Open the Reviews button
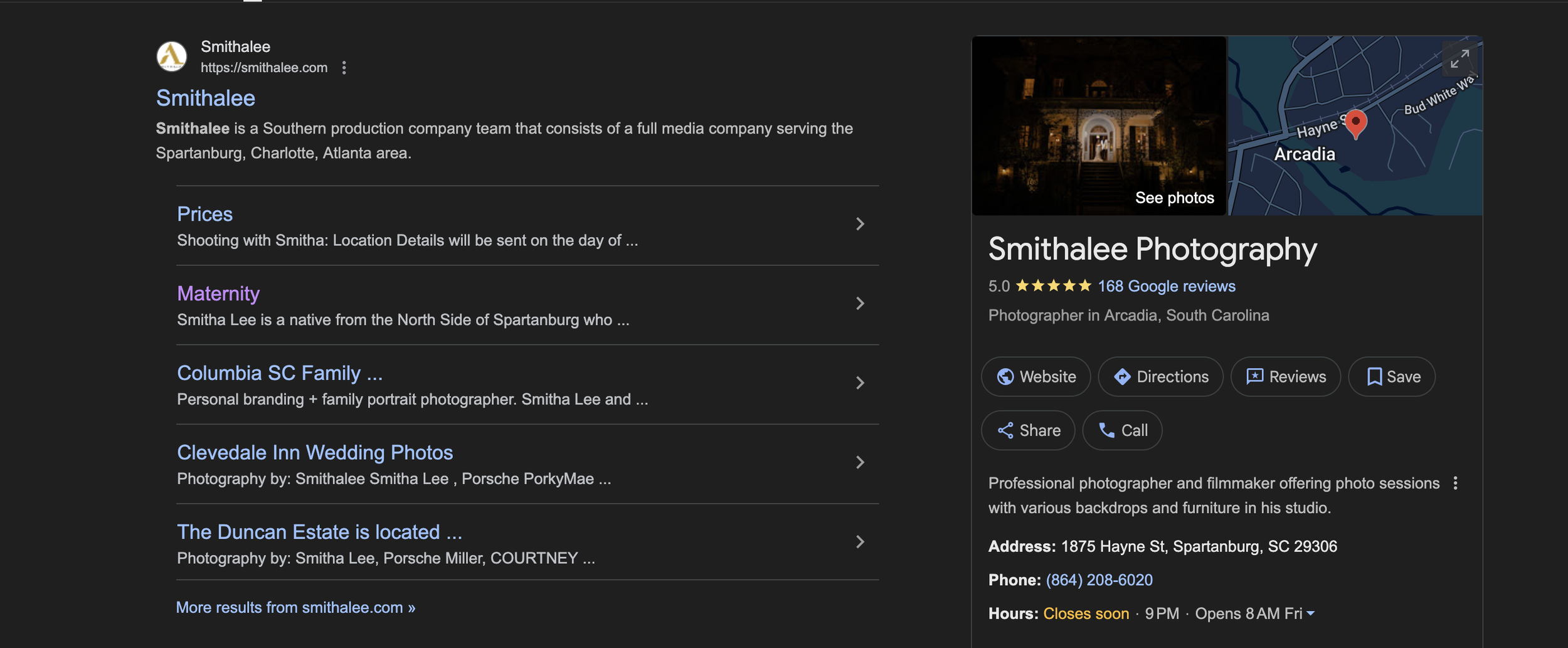This screenshot has width=1568, height=648. (x=1285, y=376)
